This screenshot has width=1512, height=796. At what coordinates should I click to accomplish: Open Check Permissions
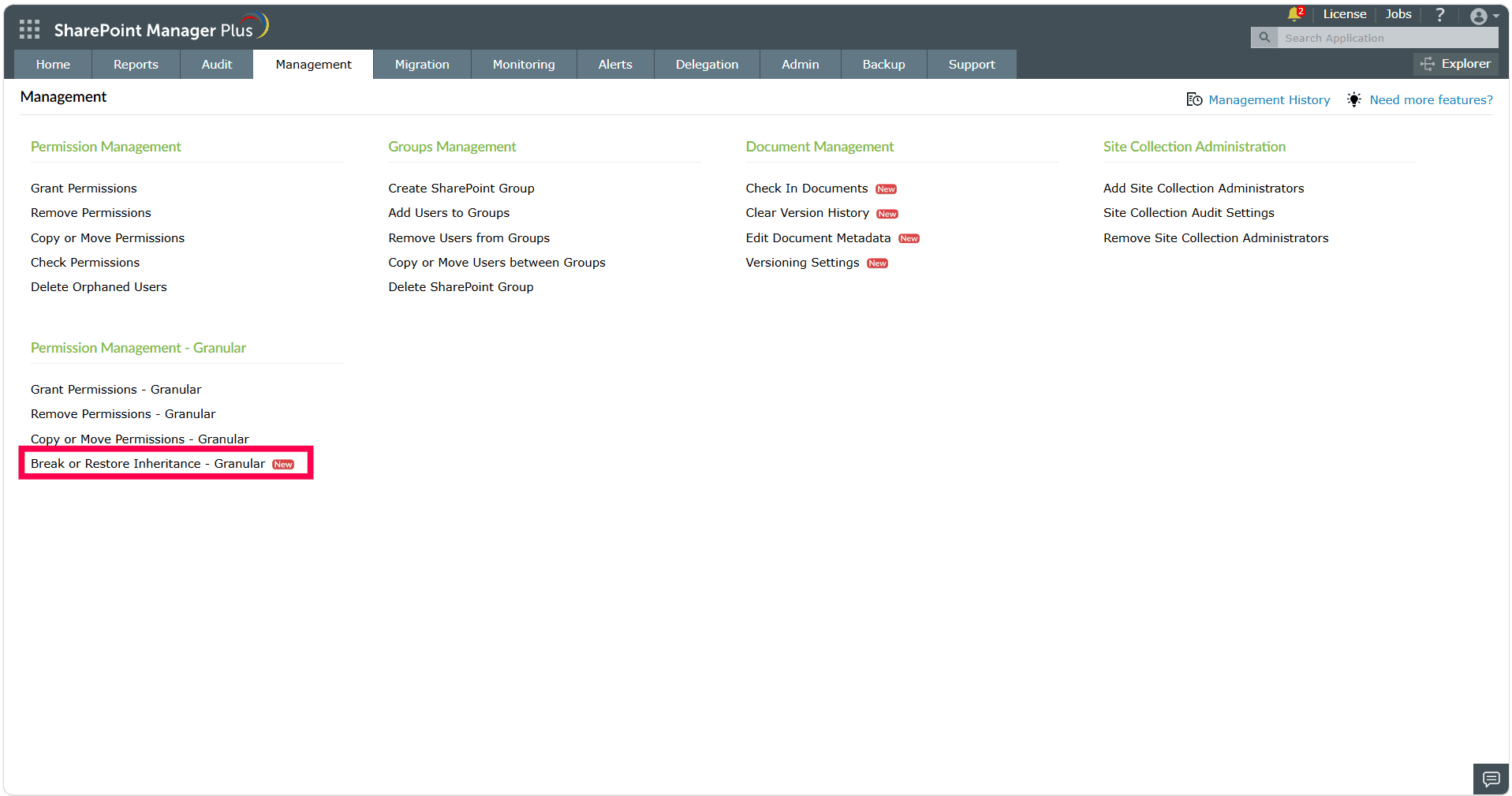(x=85, y=263)
